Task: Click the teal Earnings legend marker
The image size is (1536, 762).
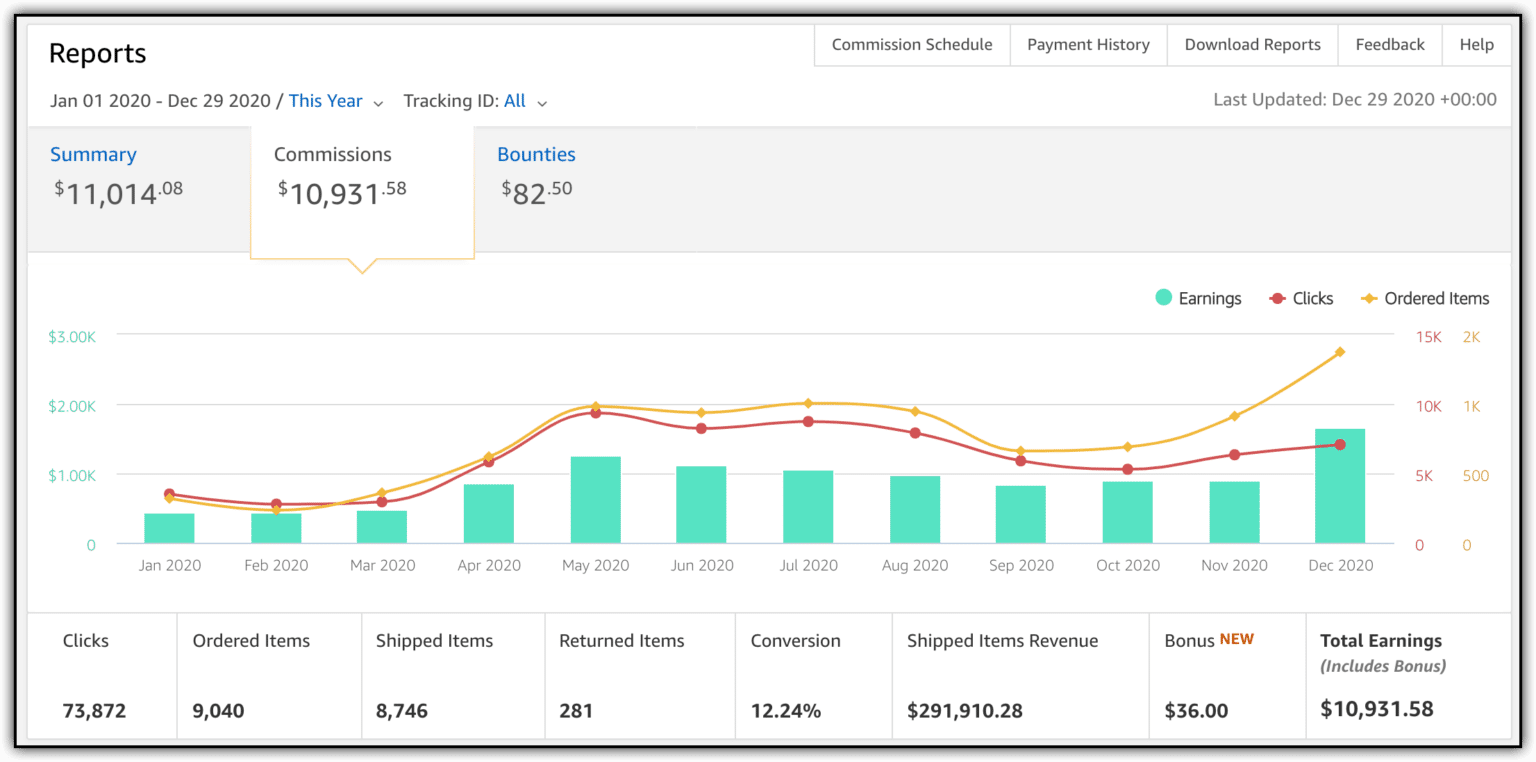Action: coord(1163,298)
